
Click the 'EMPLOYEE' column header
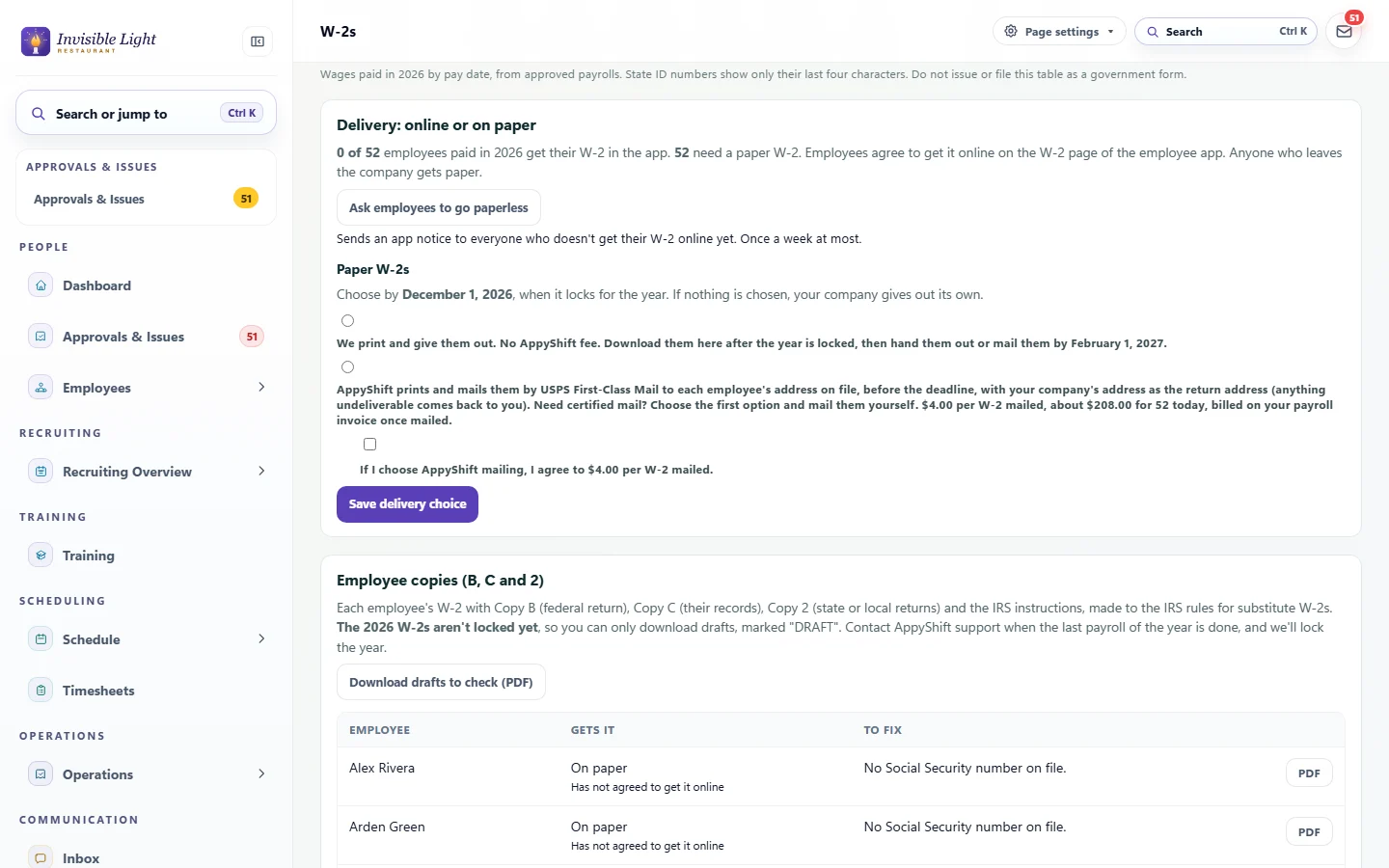(x=379, y=730)
